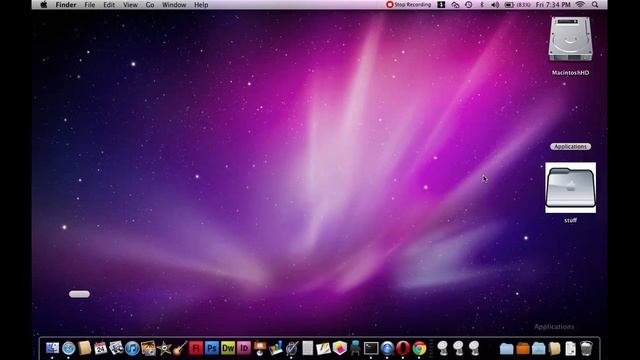Open Adobe Flash from the Dock
The height and width of the screenshot is (360, 640).
click(x=196, y=348)
